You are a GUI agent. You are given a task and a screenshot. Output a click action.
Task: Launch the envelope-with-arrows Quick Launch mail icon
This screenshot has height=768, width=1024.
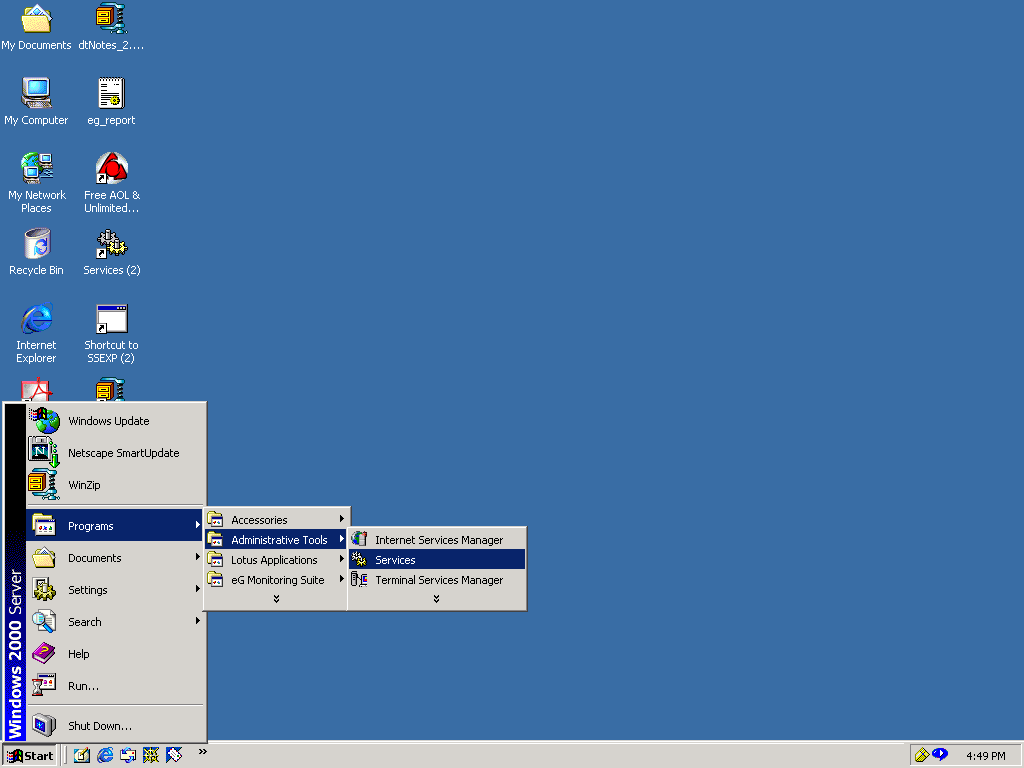(x=128, y=755)
